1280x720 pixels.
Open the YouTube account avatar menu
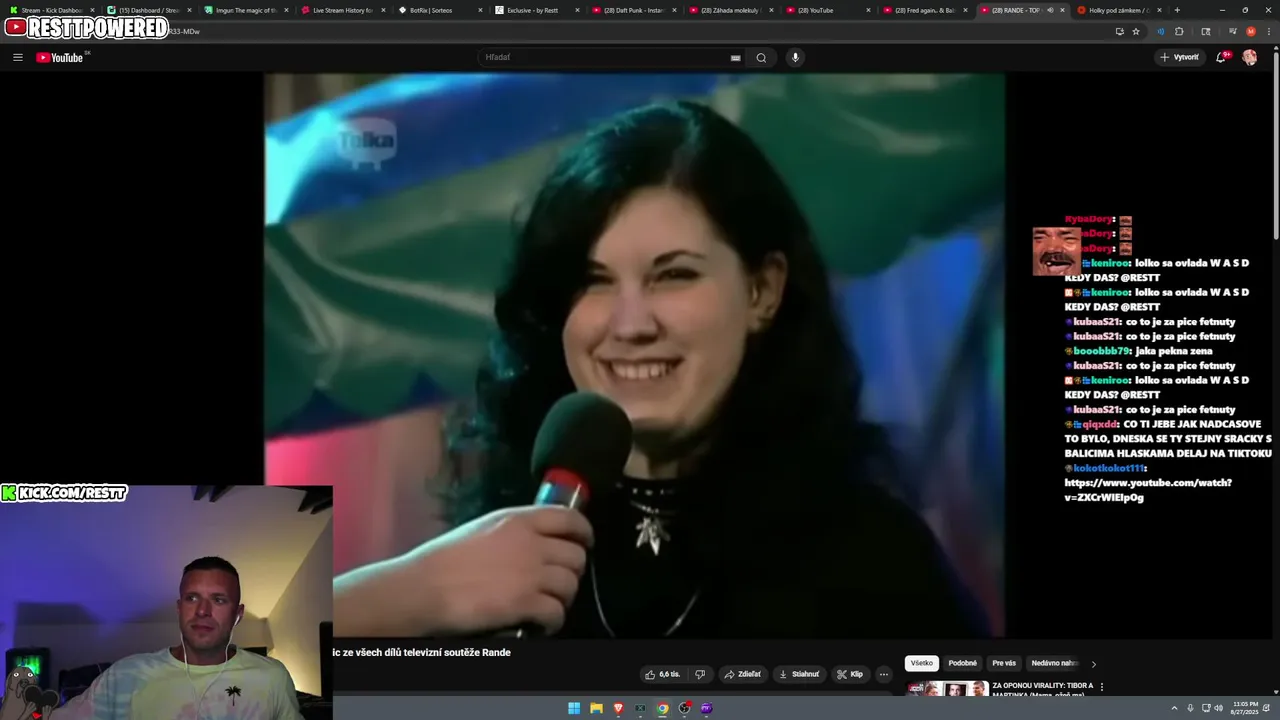pyautogui.click(x=1250, y=58)
